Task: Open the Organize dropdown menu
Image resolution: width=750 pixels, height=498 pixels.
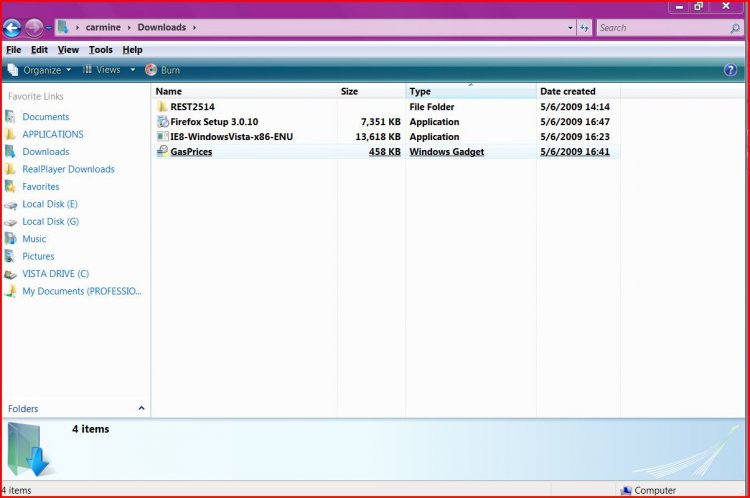Action: 41,70
